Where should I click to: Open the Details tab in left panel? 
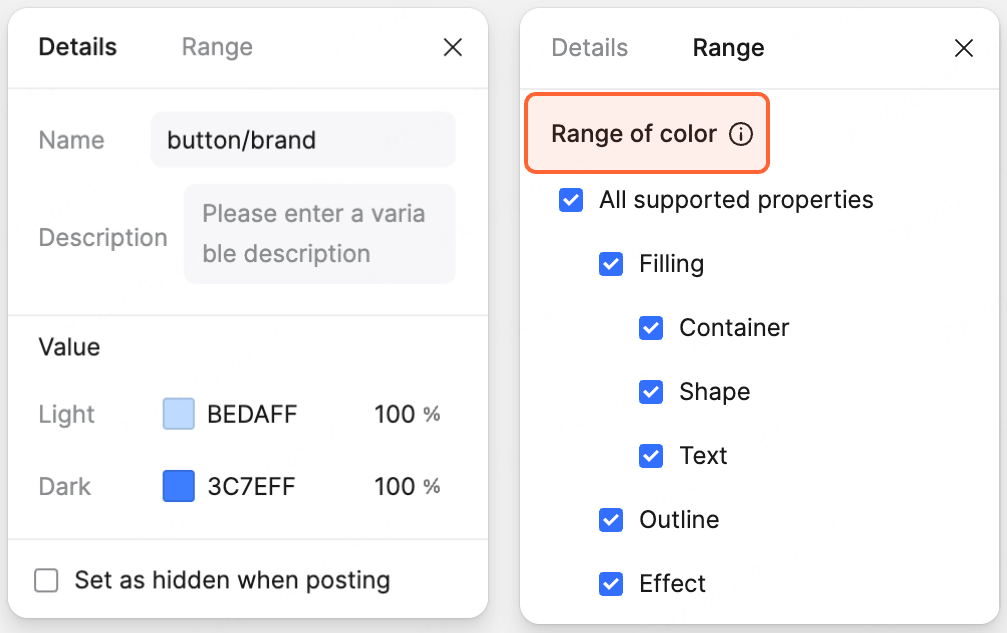point(78,47)
